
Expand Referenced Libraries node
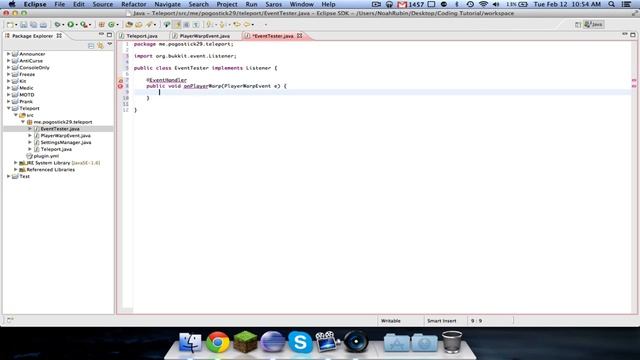[x=16, y=169]
